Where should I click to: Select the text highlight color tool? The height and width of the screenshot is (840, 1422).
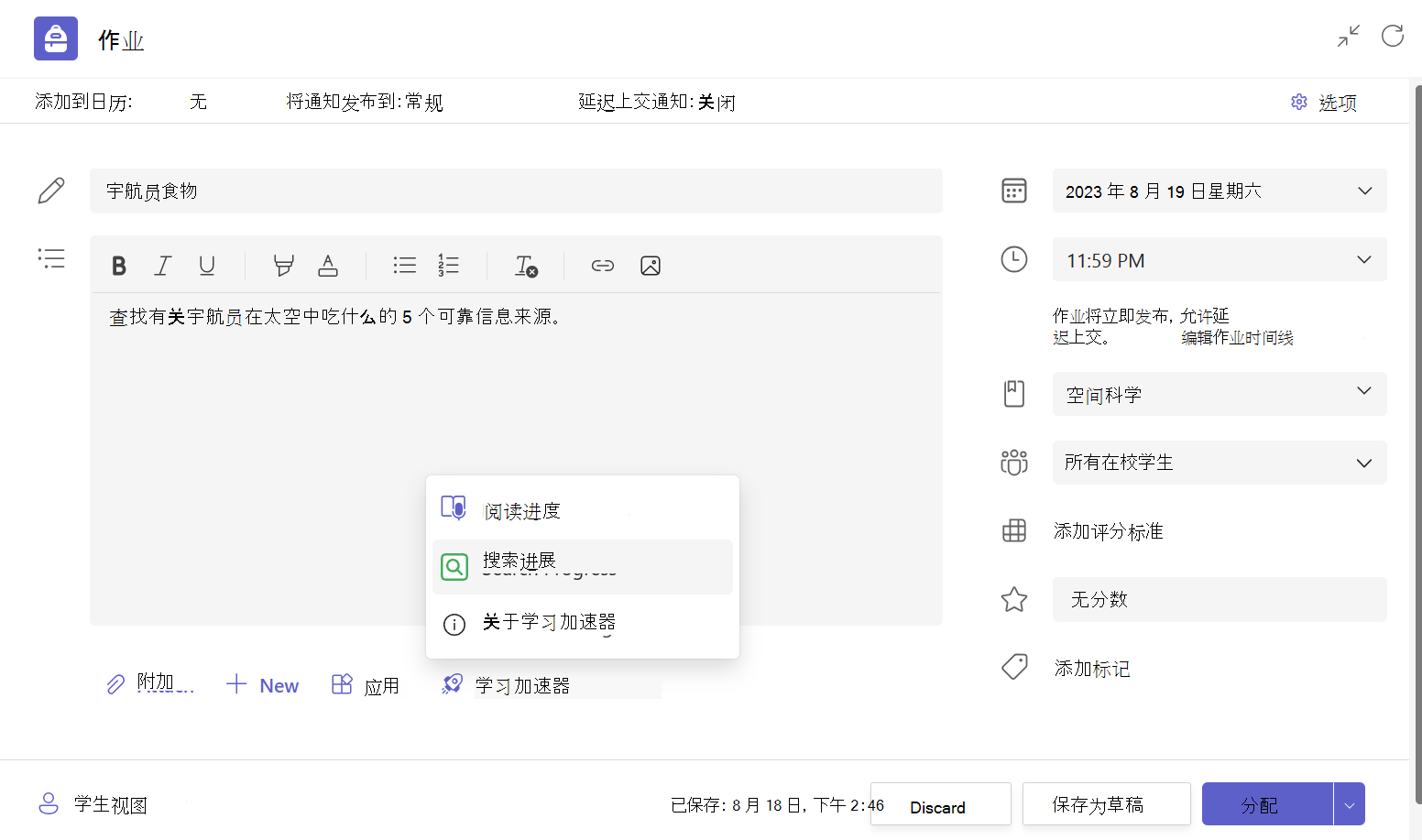click(x=284, y=266)
